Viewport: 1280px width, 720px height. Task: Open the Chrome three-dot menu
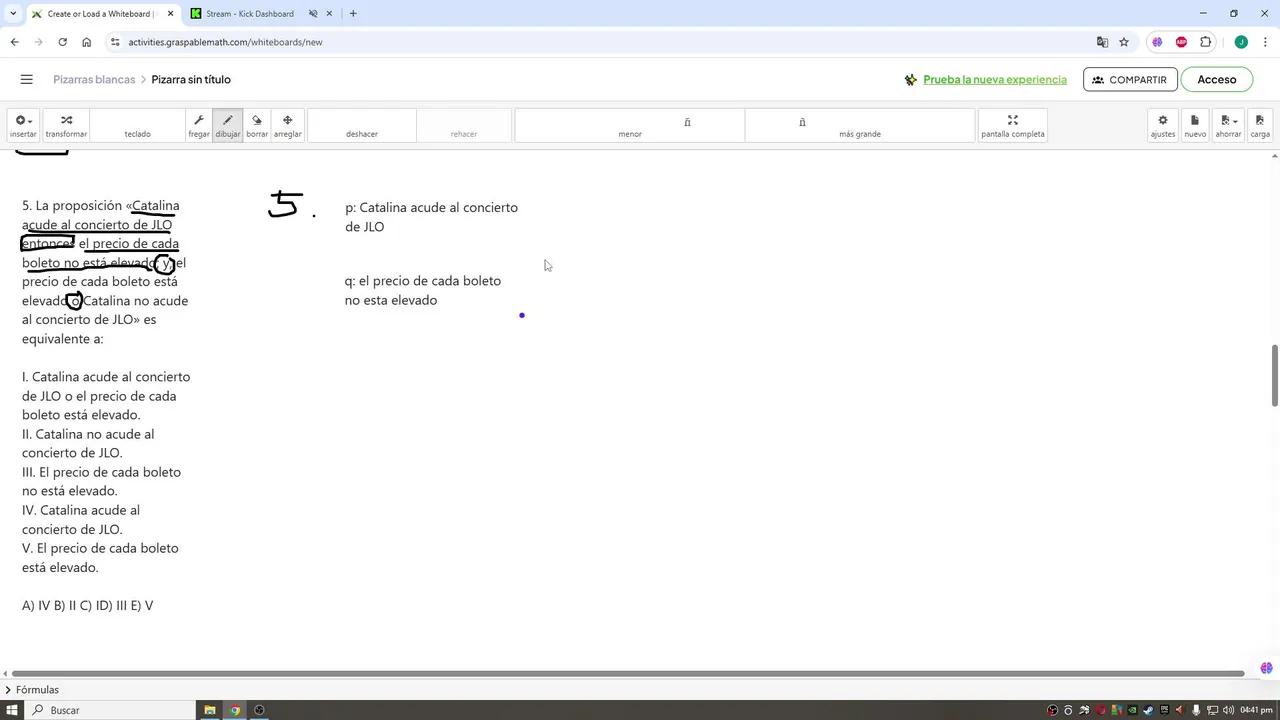pos(1266,42)
